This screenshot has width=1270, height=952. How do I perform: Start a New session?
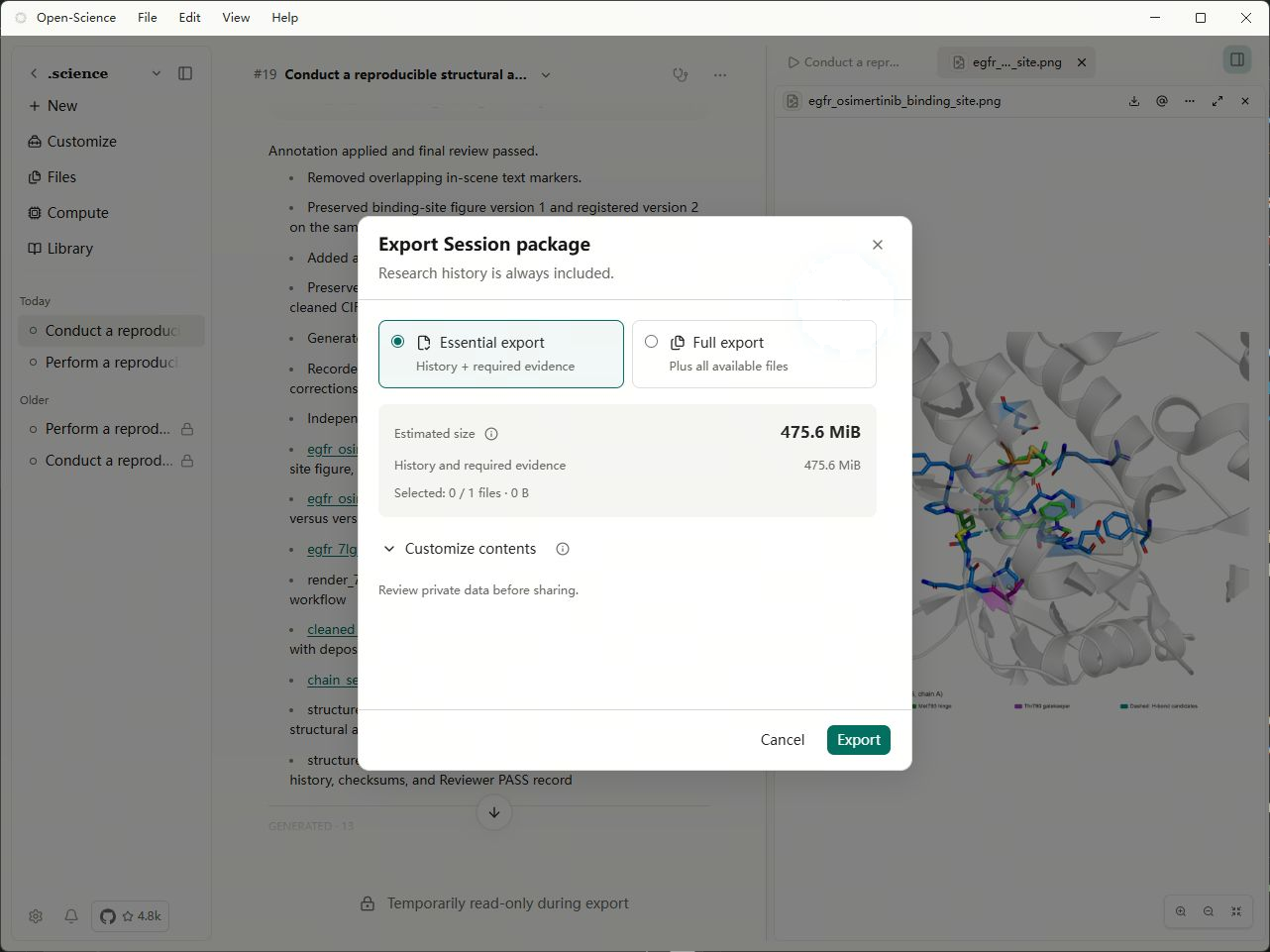(53, 106)
